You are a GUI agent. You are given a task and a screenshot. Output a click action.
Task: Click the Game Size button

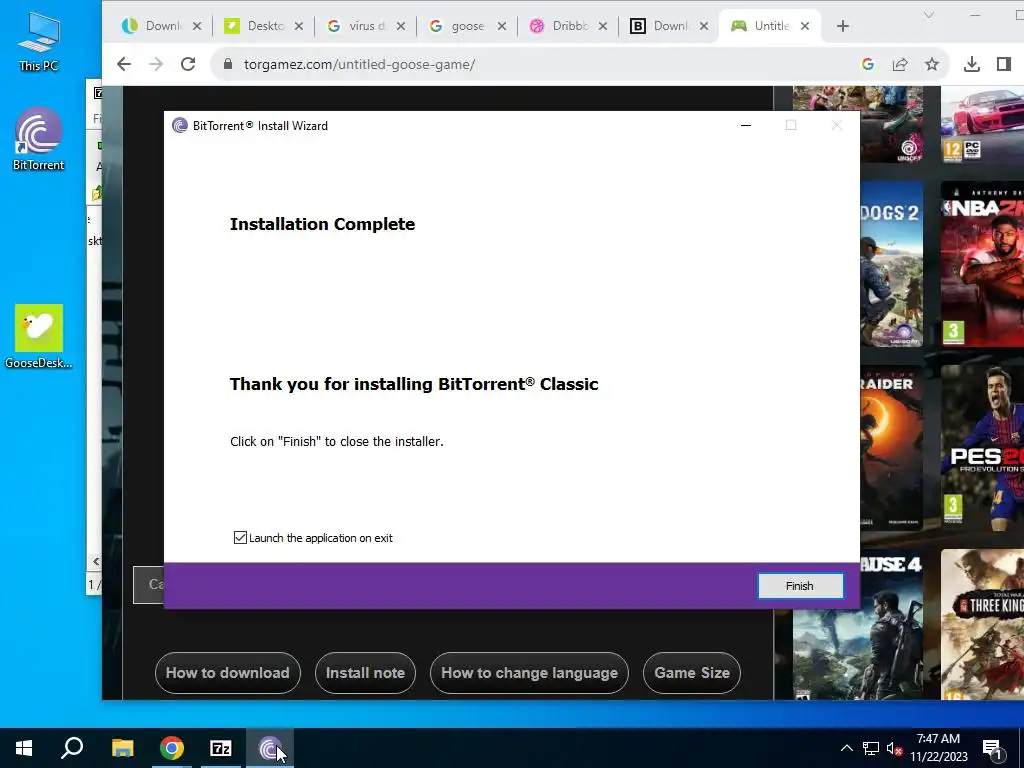[x=692, y=673]
